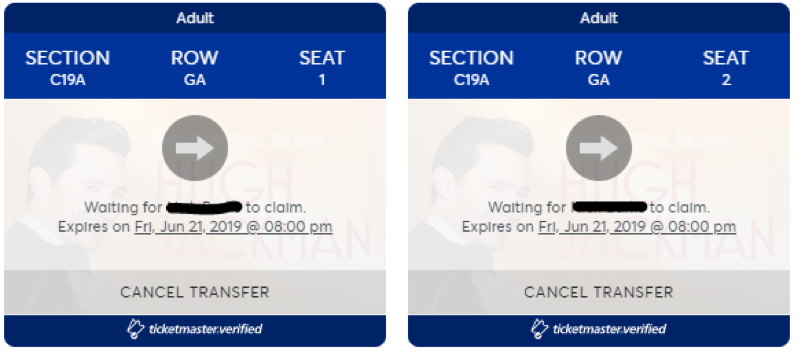
Task: Click the transfer arrow icon on seat 1 ticket
Action: (195, 148)
